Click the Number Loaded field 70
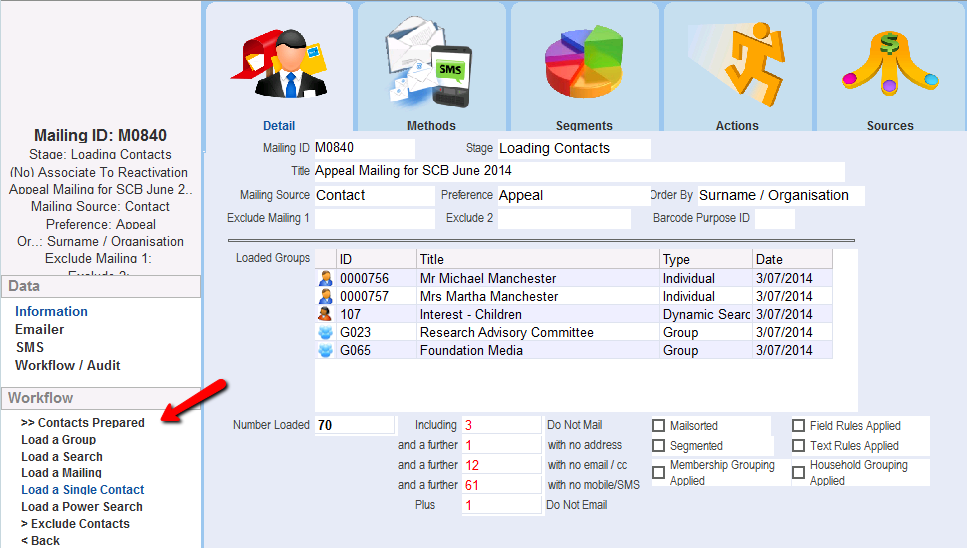The height and width of the screenshot is (548, 967). pos(355,425)
